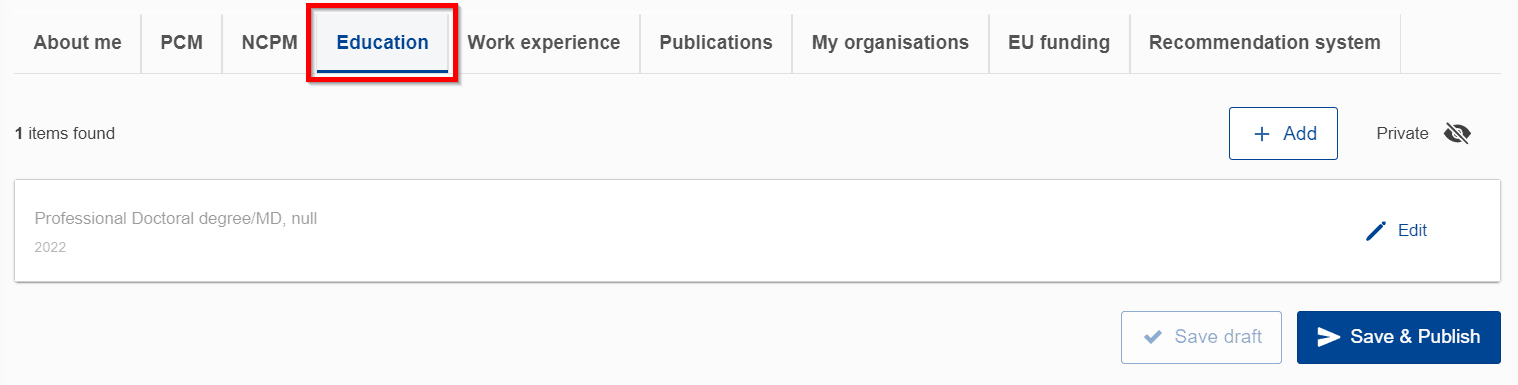Viewport: 1518px width, 385px height.
Task: Select the highlighted Education tab
Action: click(x=382, y=43)
